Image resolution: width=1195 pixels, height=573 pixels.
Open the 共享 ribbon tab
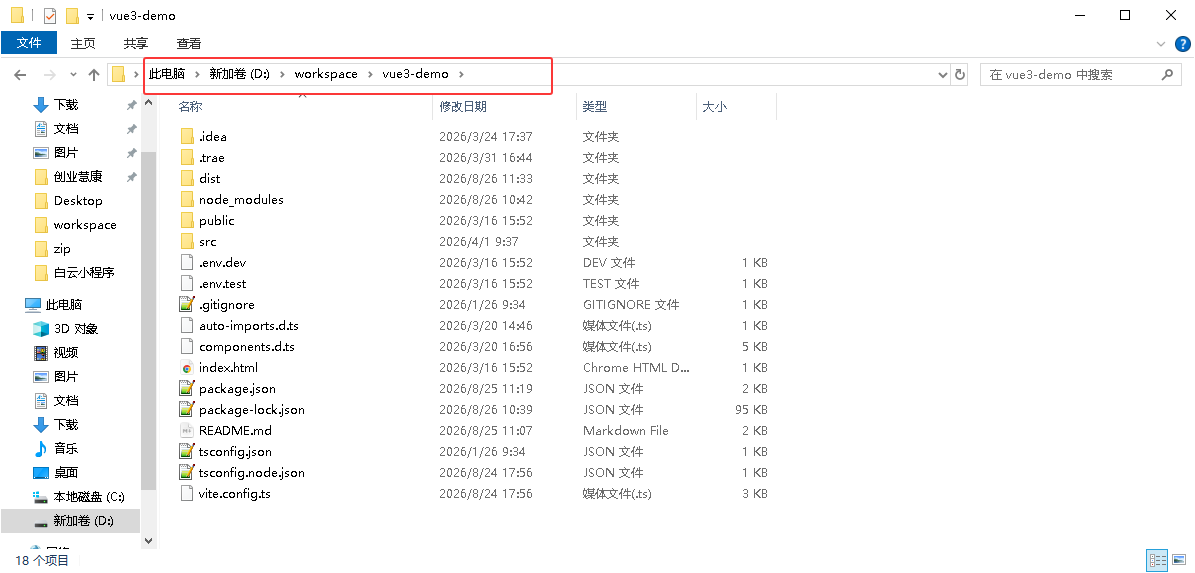(136, 43)
